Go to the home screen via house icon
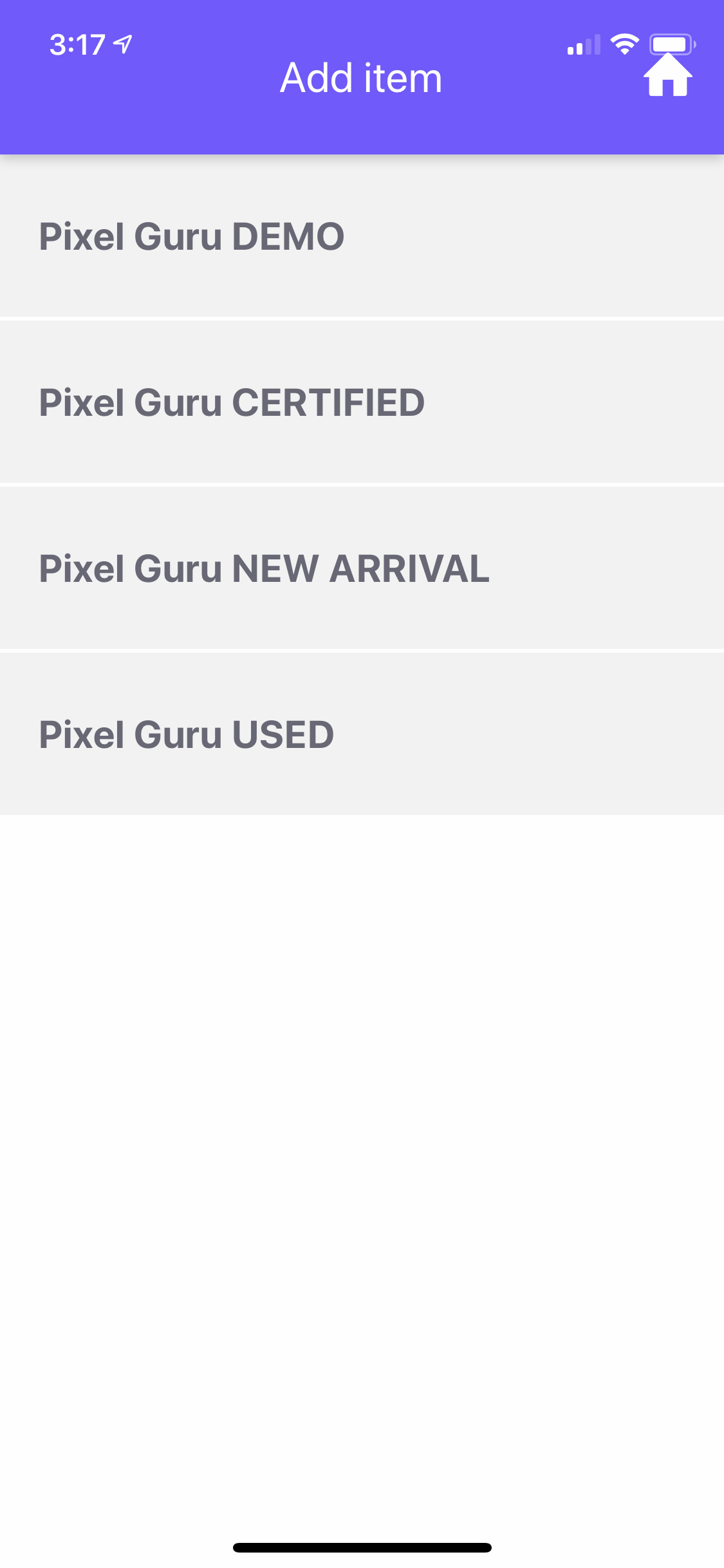The image size is (724, 1568). [x=668, y=75]
